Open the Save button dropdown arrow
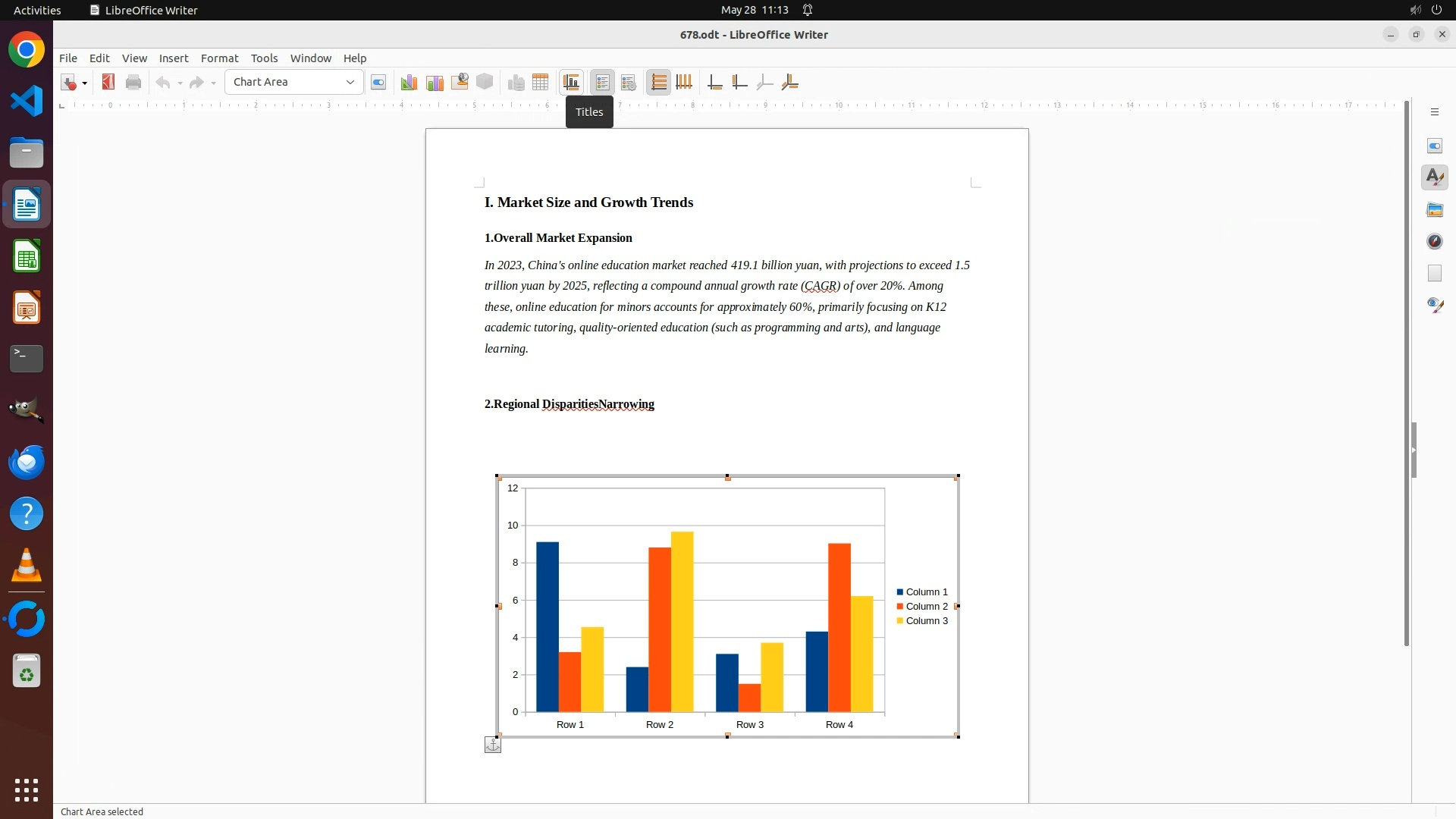1456x819 pixels. (x=84, y=83)
